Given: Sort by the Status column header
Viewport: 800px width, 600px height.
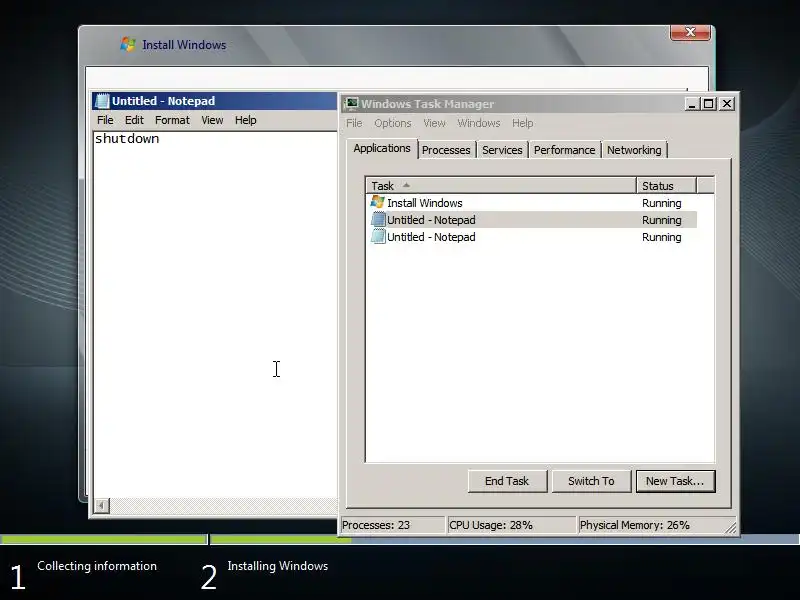Looking at the screenshot, I should pos(666,186).
